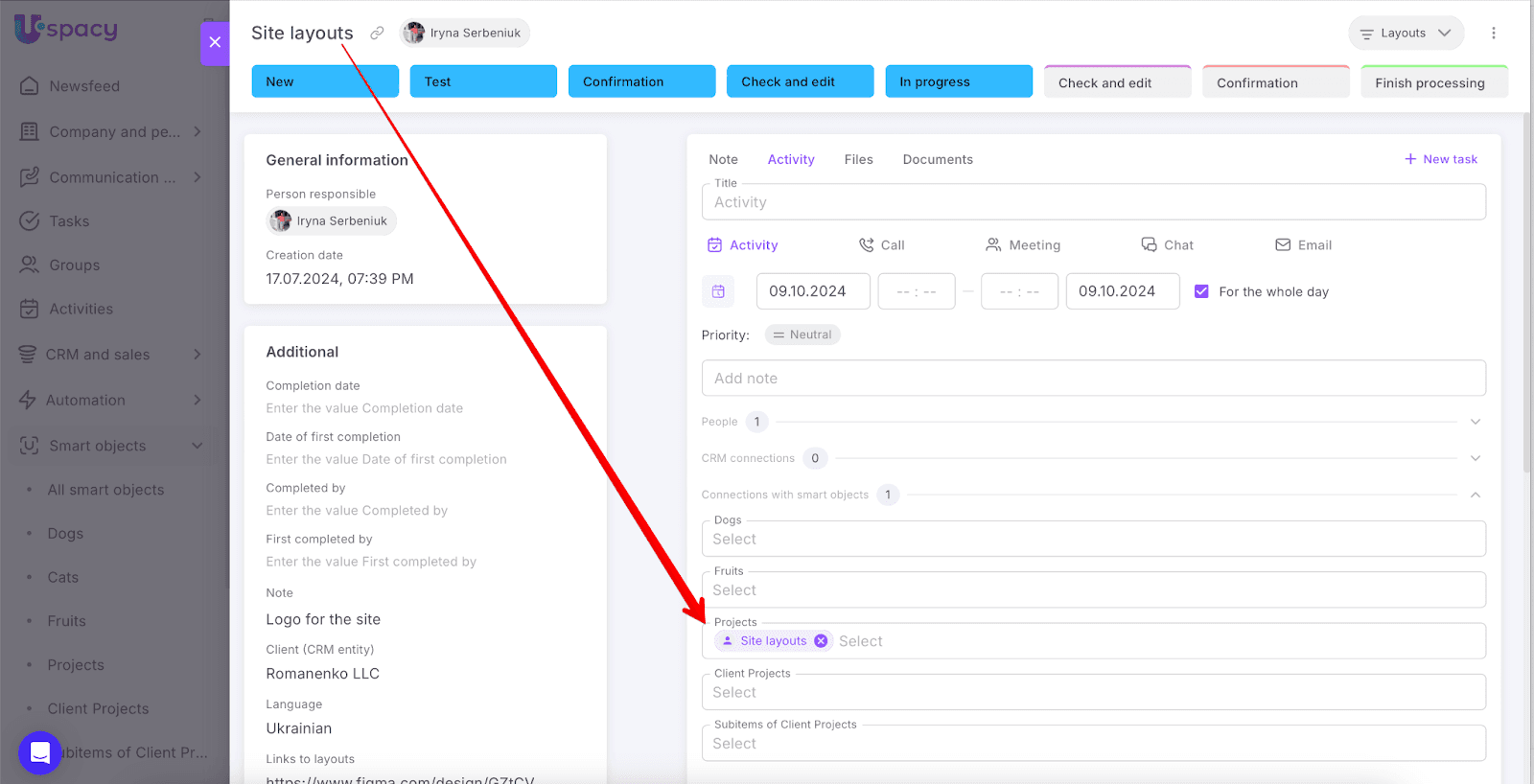This screenshot has height=784, width=1534.
Task: Select the Meeting activity type
Action: pyautogui.click(x=1022, y=245)
